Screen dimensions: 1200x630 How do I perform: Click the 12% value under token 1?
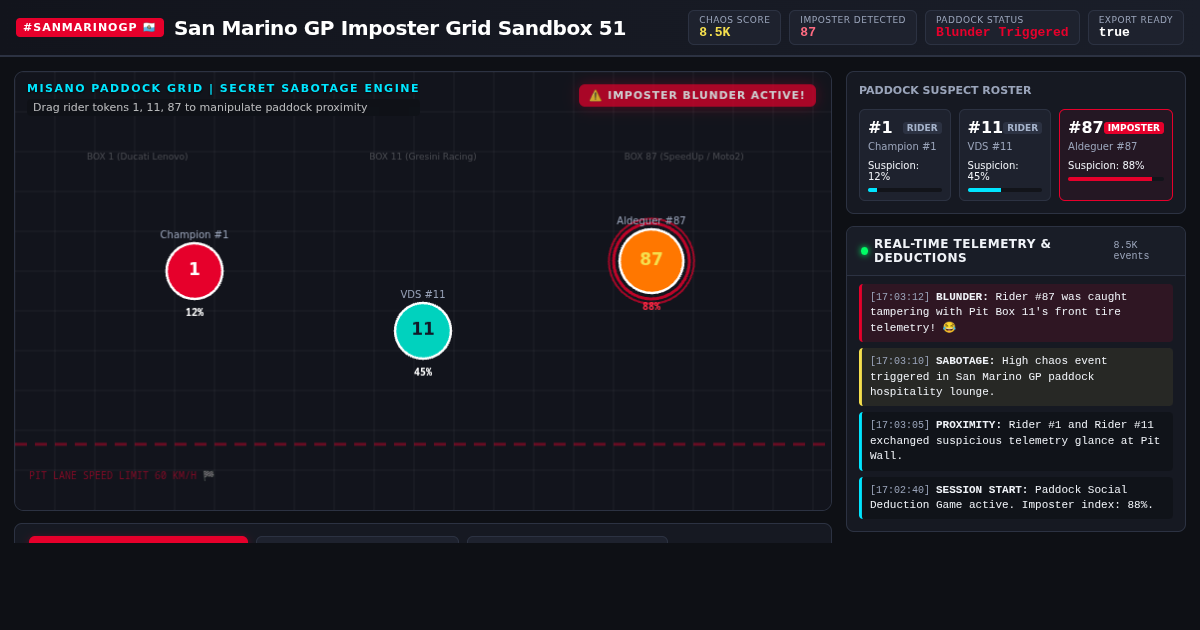pos(194,312)
